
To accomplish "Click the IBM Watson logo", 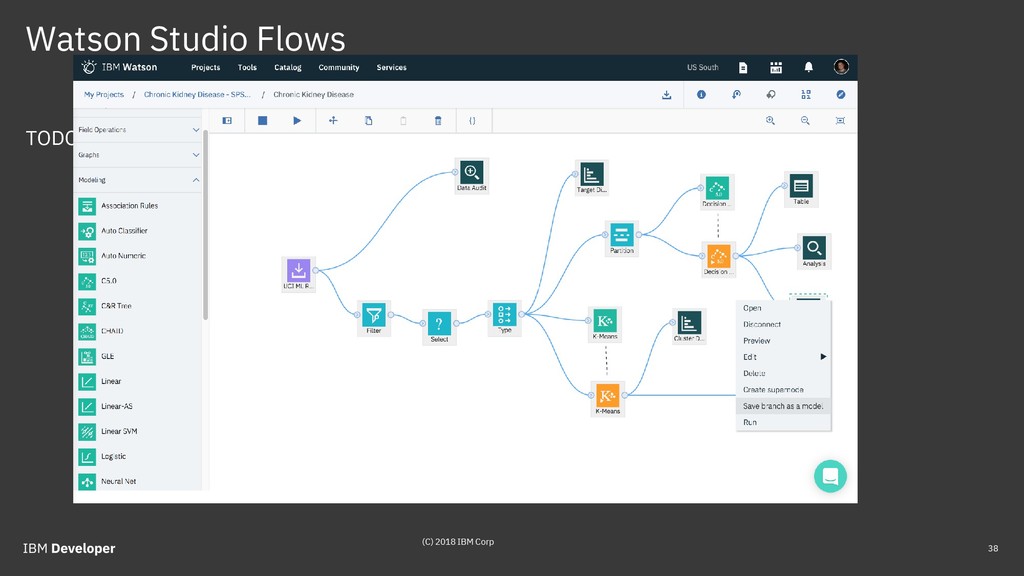I will [x=119, y=67].
